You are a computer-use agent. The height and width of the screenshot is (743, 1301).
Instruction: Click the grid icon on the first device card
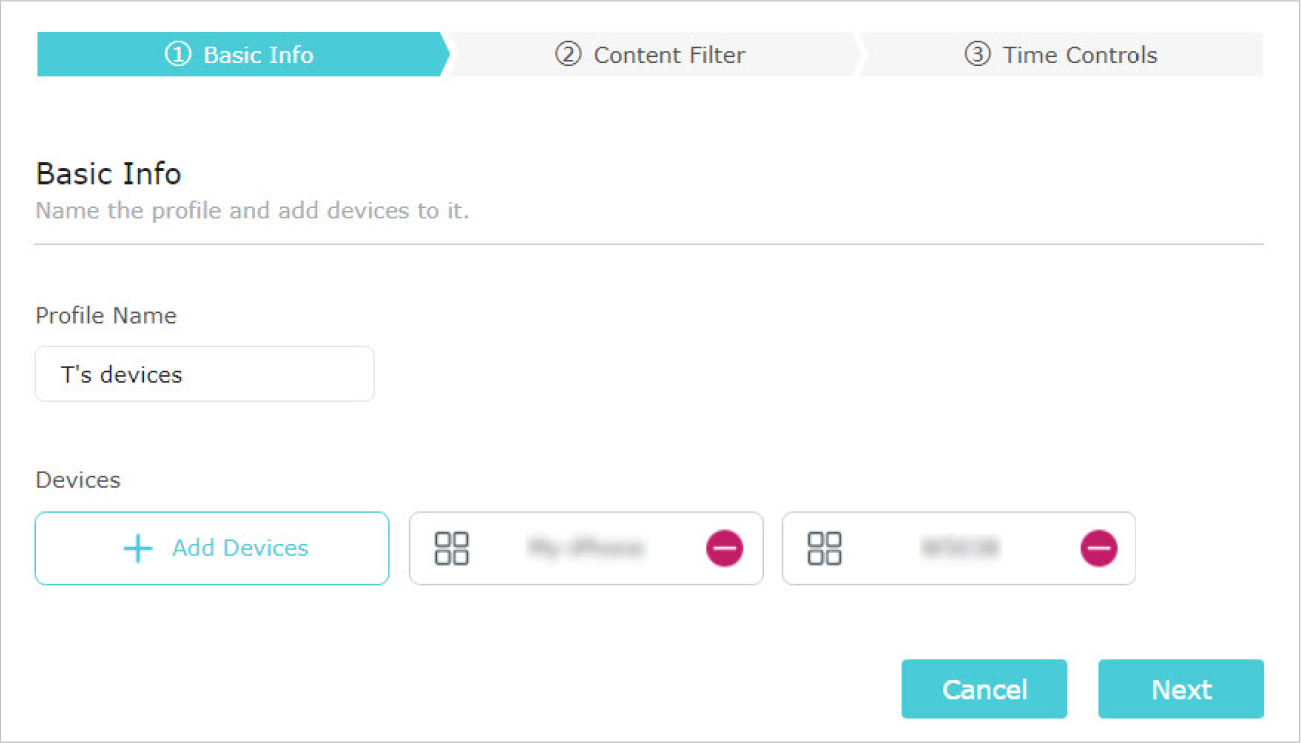[452, 548]
